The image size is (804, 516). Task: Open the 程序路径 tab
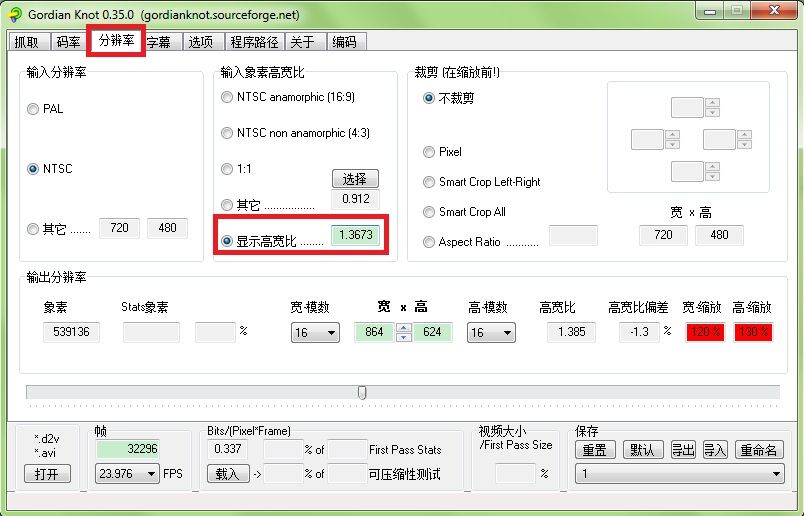(x=254, y=42)
